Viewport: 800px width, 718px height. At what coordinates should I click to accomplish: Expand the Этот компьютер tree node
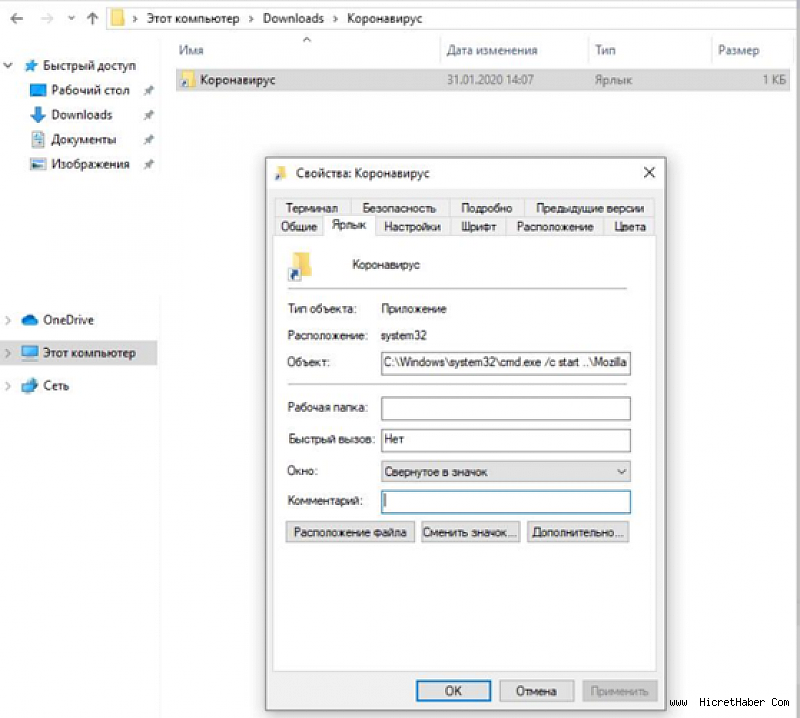pos(9,353)
